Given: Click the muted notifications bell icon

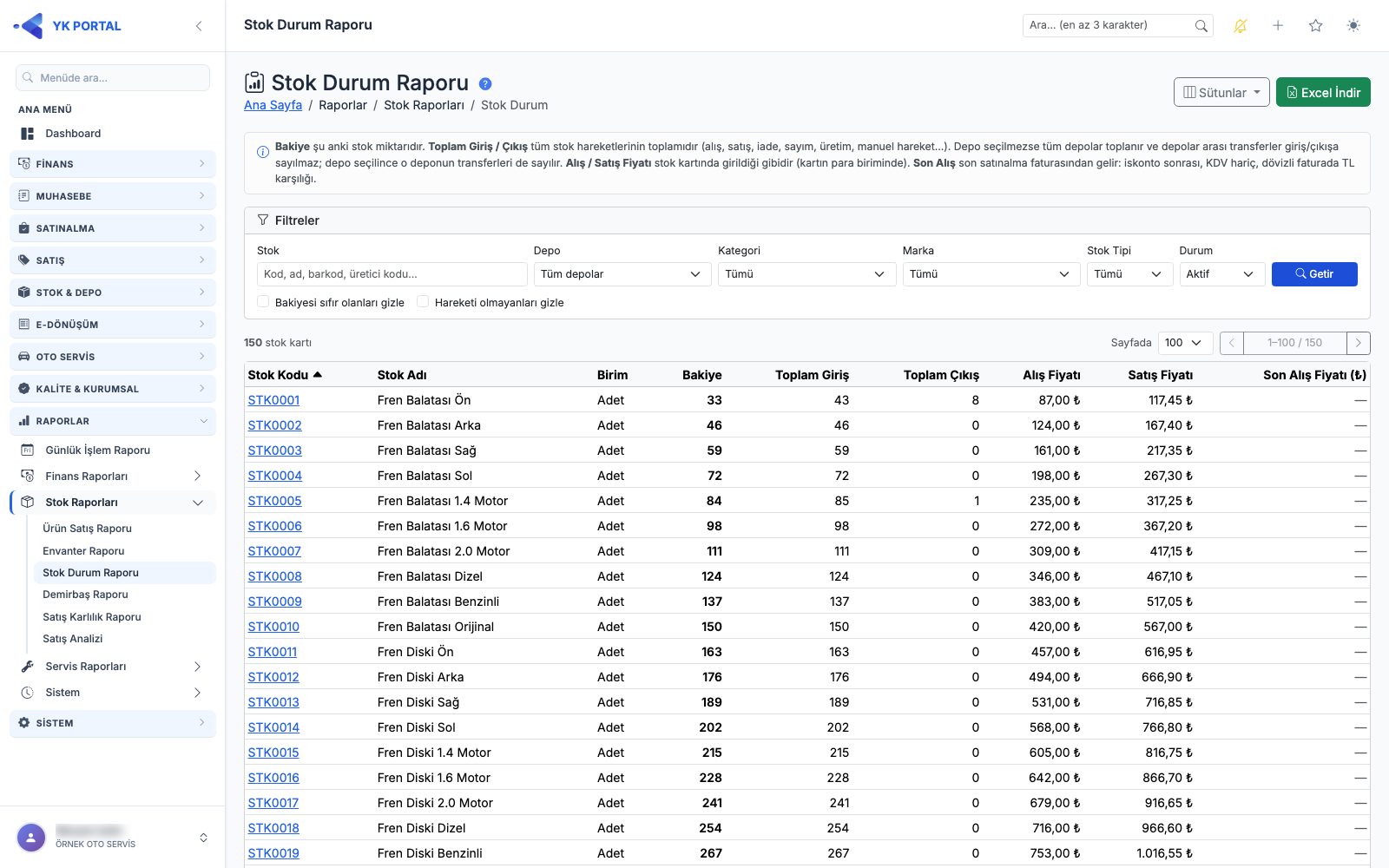Looking at the screenshot, I should coord(1240,26).
